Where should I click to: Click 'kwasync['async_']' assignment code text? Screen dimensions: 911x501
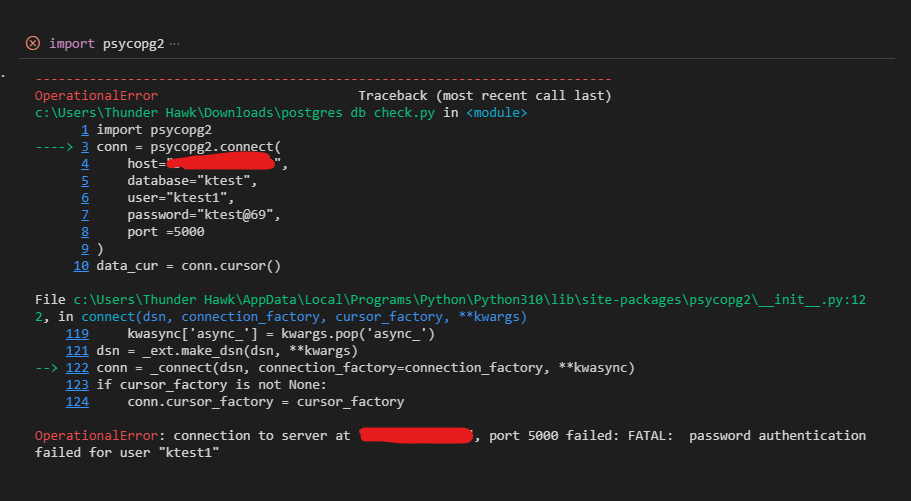click(x=281, y=334)
